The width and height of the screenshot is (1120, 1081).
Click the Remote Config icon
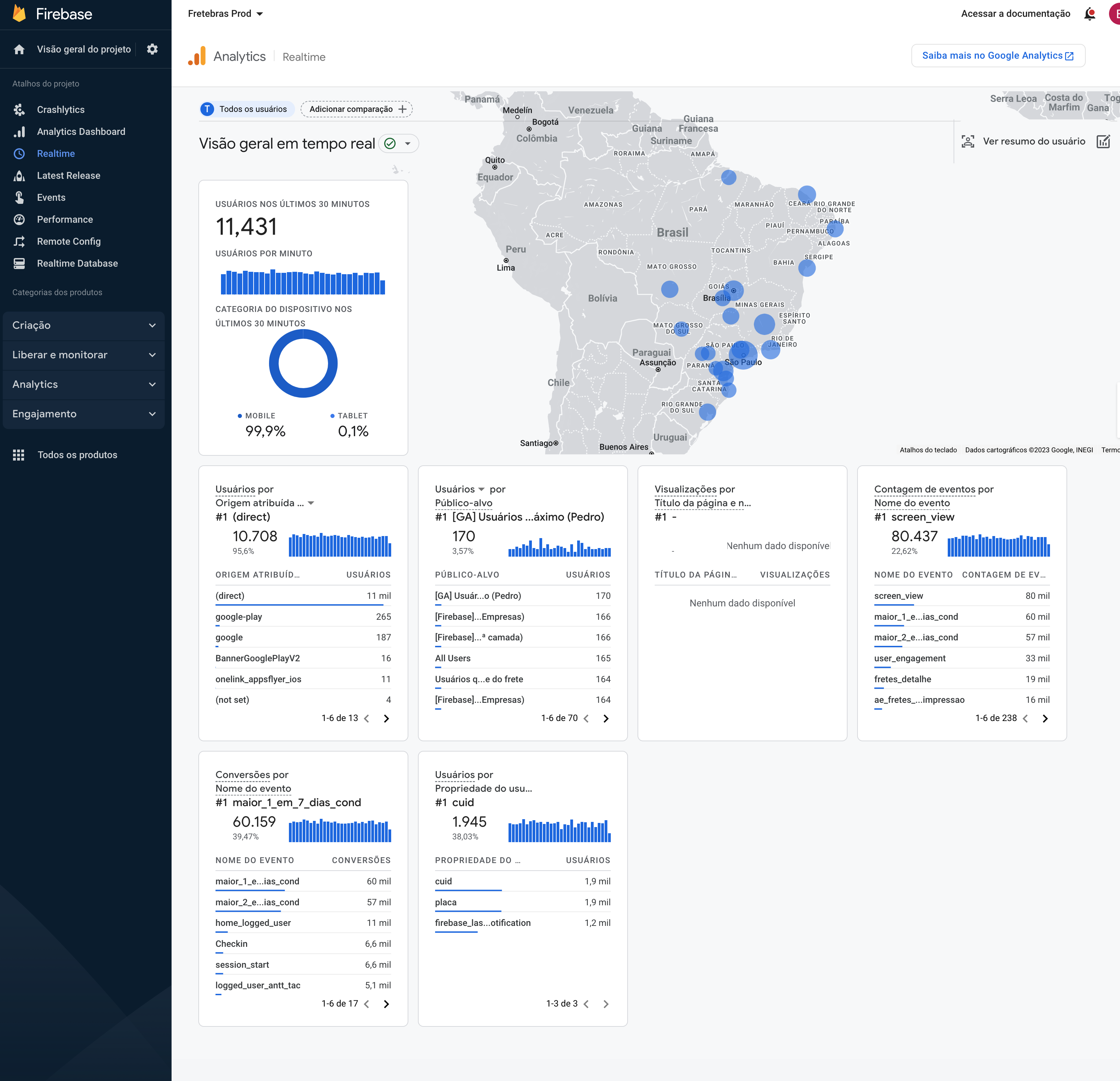tap(19, 242)
